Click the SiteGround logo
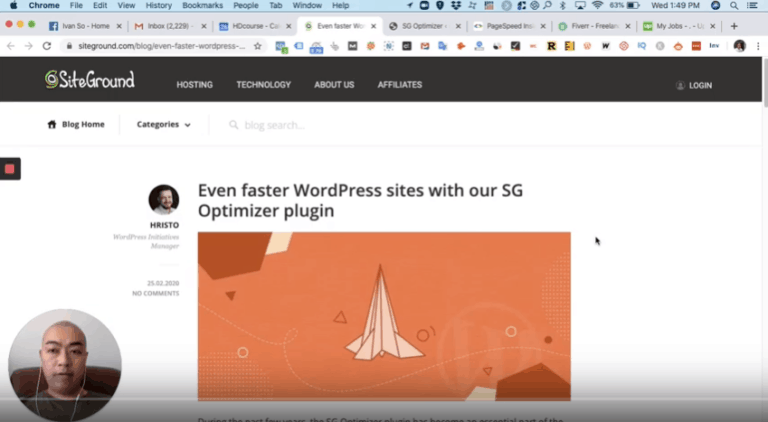Screen dimensions: 768x422 pos(89,80)
